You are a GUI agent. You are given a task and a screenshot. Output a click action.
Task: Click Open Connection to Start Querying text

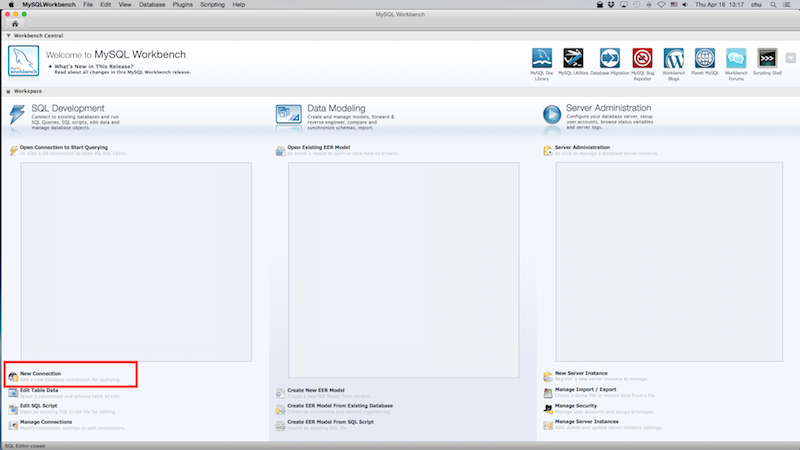click(x=64, y=147)
